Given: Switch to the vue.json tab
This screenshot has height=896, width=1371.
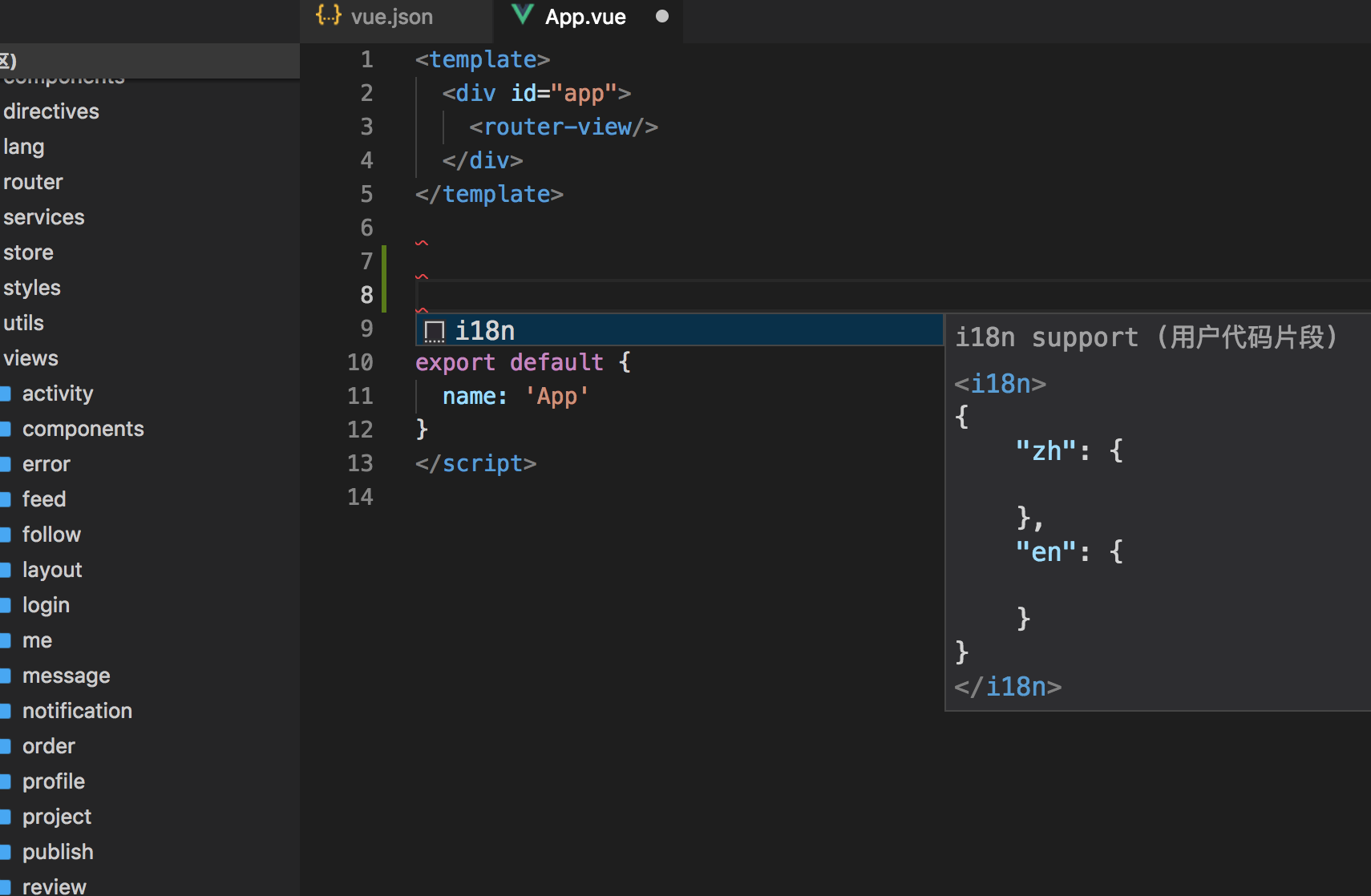Looking at the screenshot, I should pos(392,16).
